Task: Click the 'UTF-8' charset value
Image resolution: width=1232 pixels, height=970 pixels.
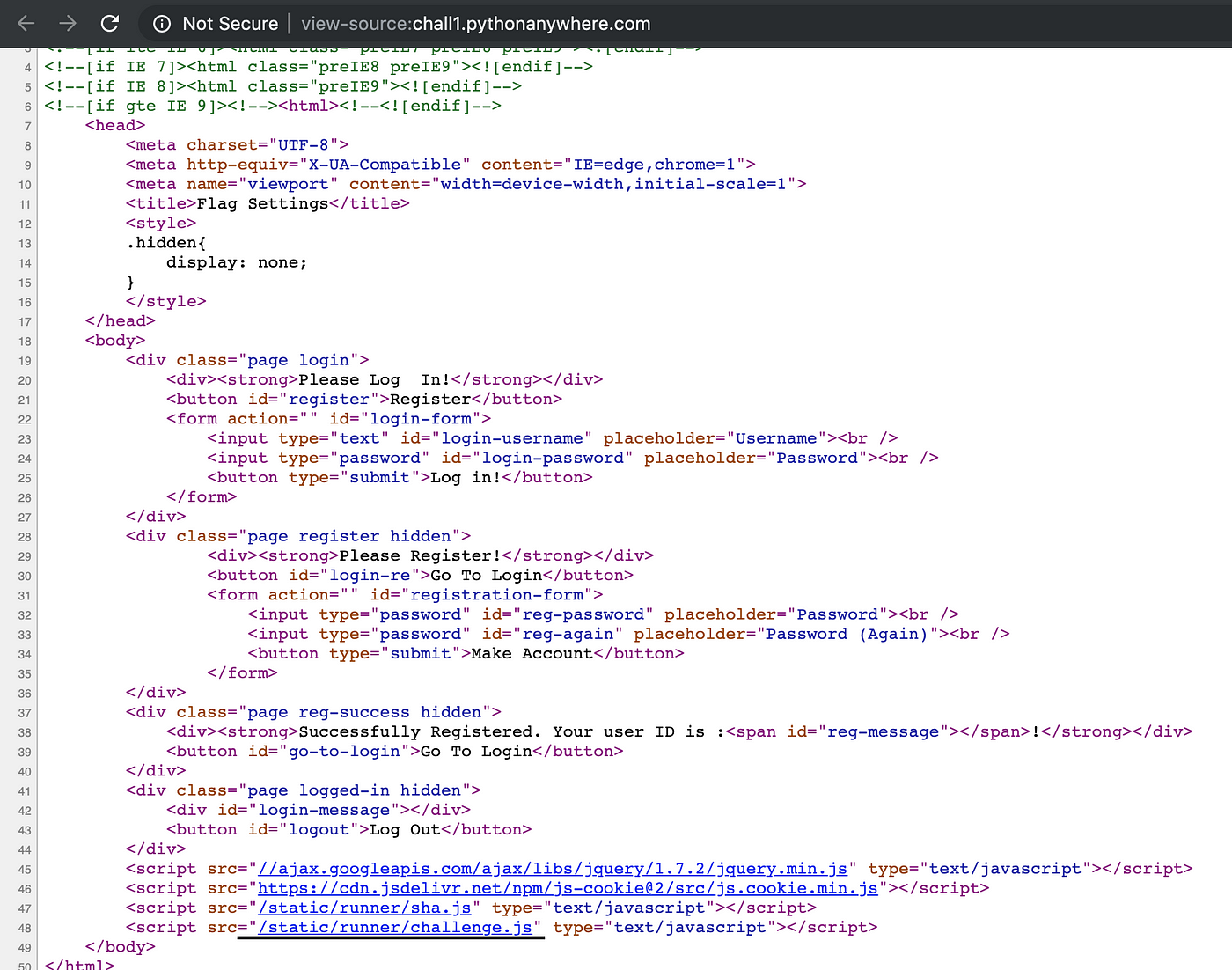Action: [304, 145]
